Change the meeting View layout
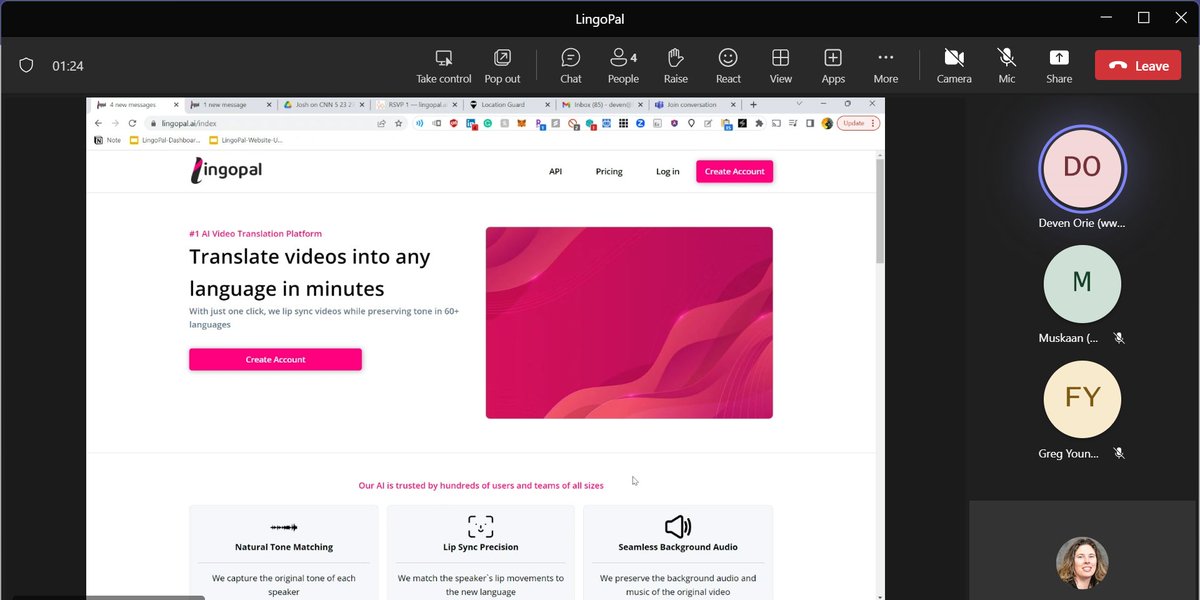 tap(781, 66)
